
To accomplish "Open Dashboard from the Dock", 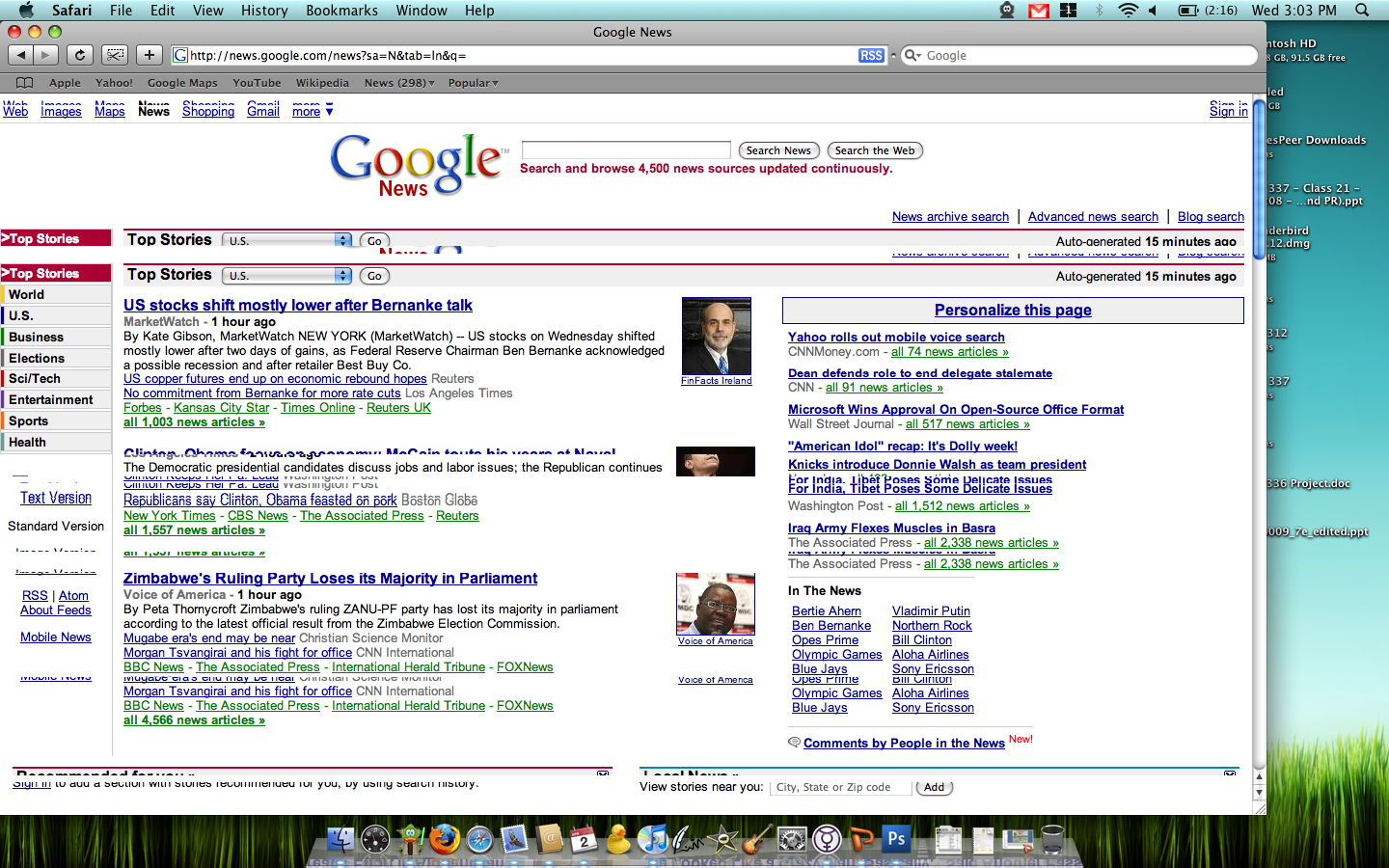I will [x=375, y=840].
